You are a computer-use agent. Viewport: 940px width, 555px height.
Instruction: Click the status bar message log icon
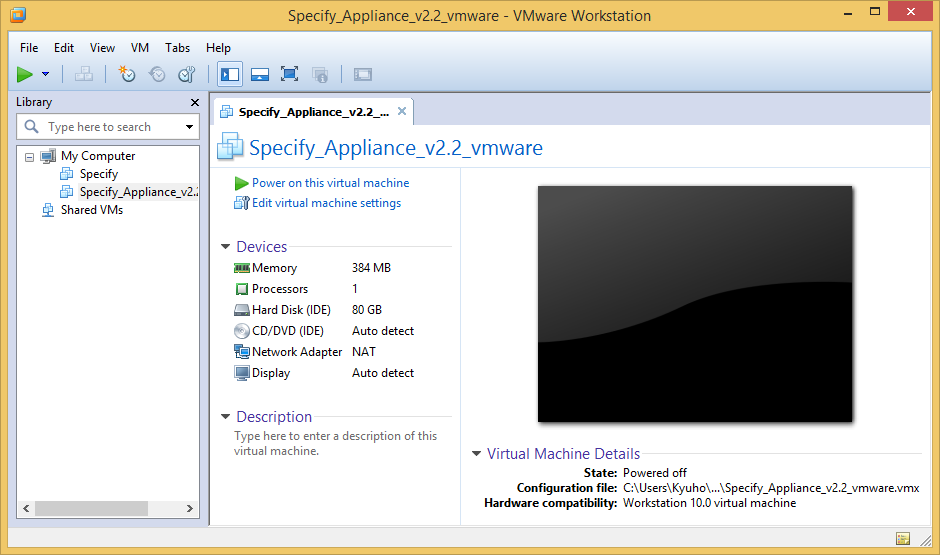(x=903, y=538)
